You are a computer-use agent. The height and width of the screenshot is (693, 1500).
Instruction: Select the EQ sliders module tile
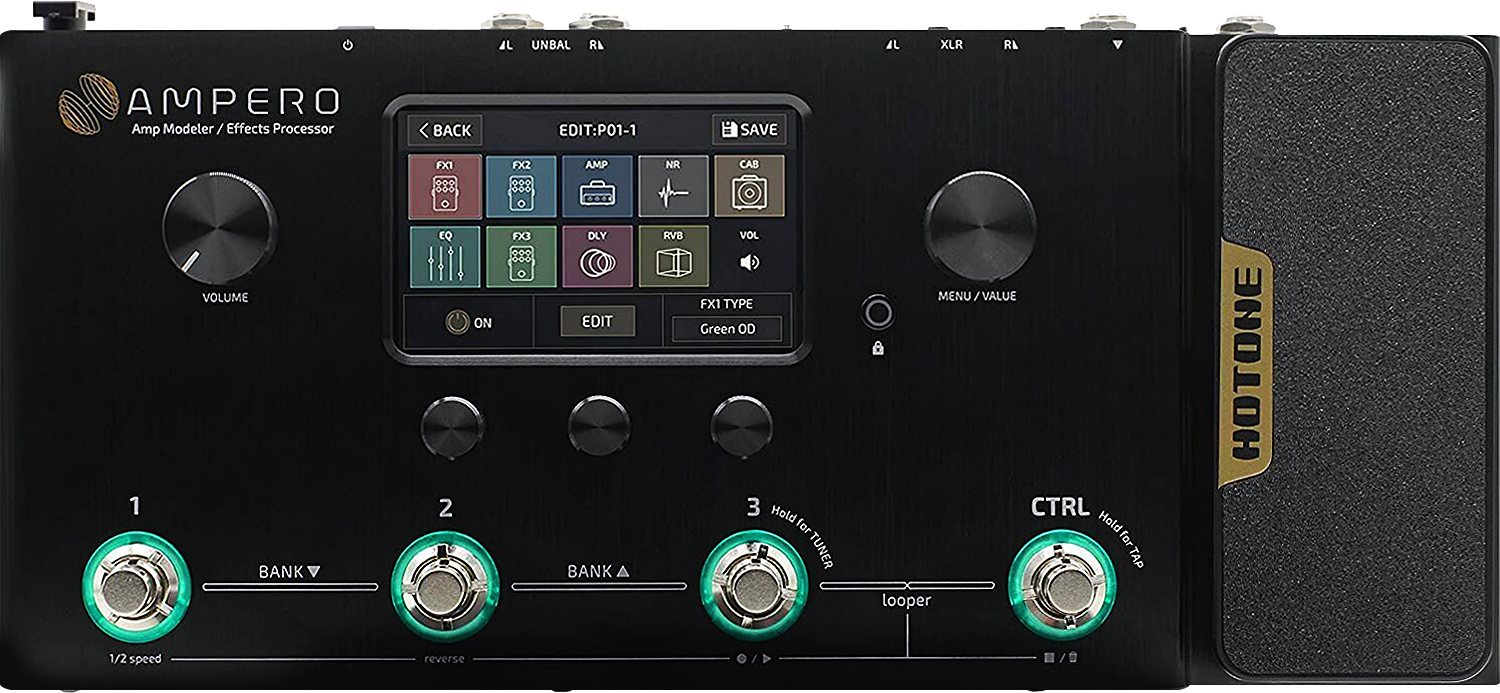445,257
